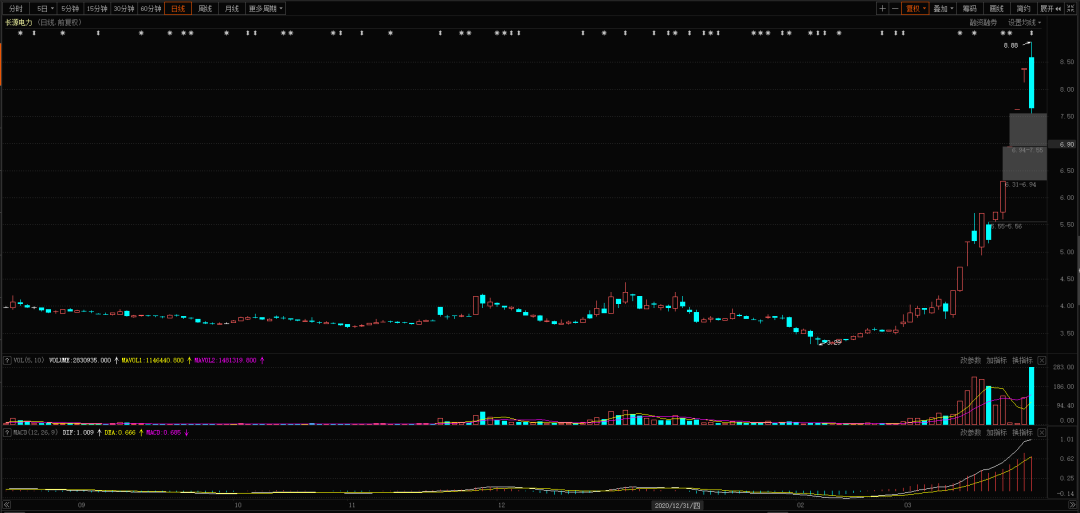Image resolution: width=1080 pixels, height=513 pixels.
Task: Click 换指标 in the MACD panel
Action: point(1022,432)
